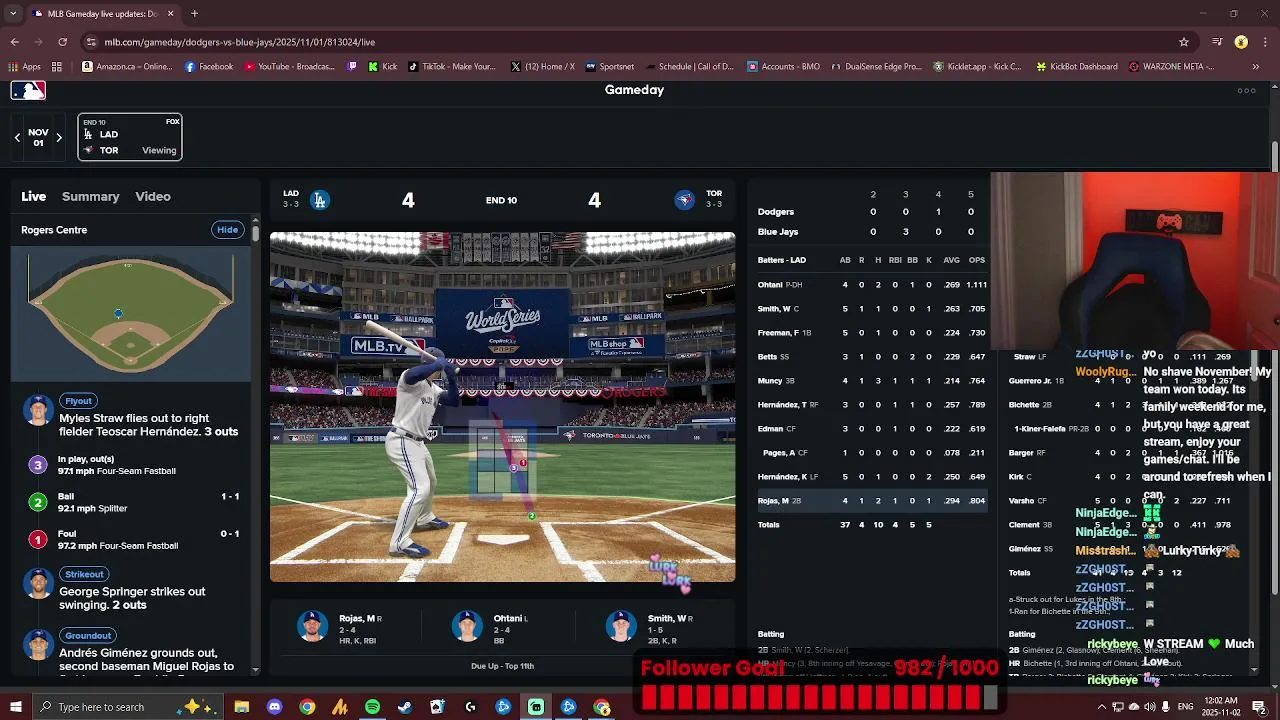1280x720 pixels.
Task: Open File Explorer from the taskbar
Action: click(242, 707)
